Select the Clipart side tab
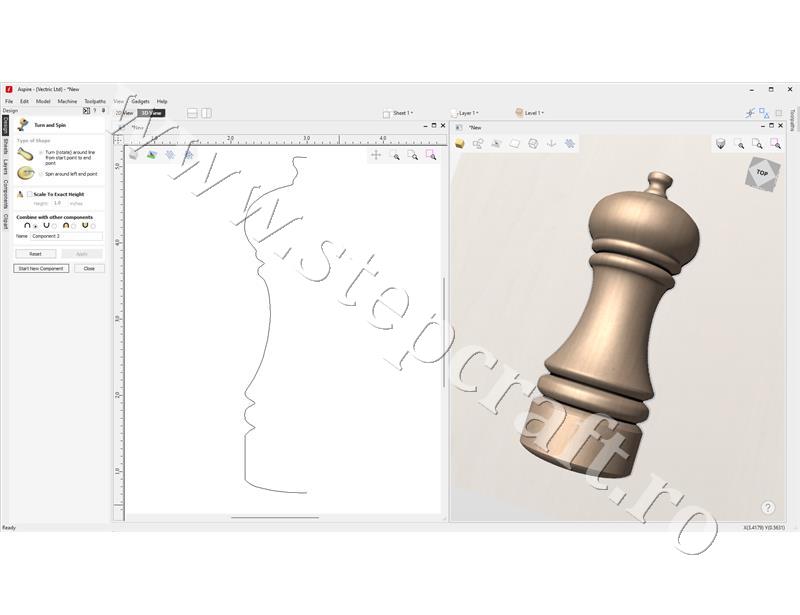 coord(5,221)
